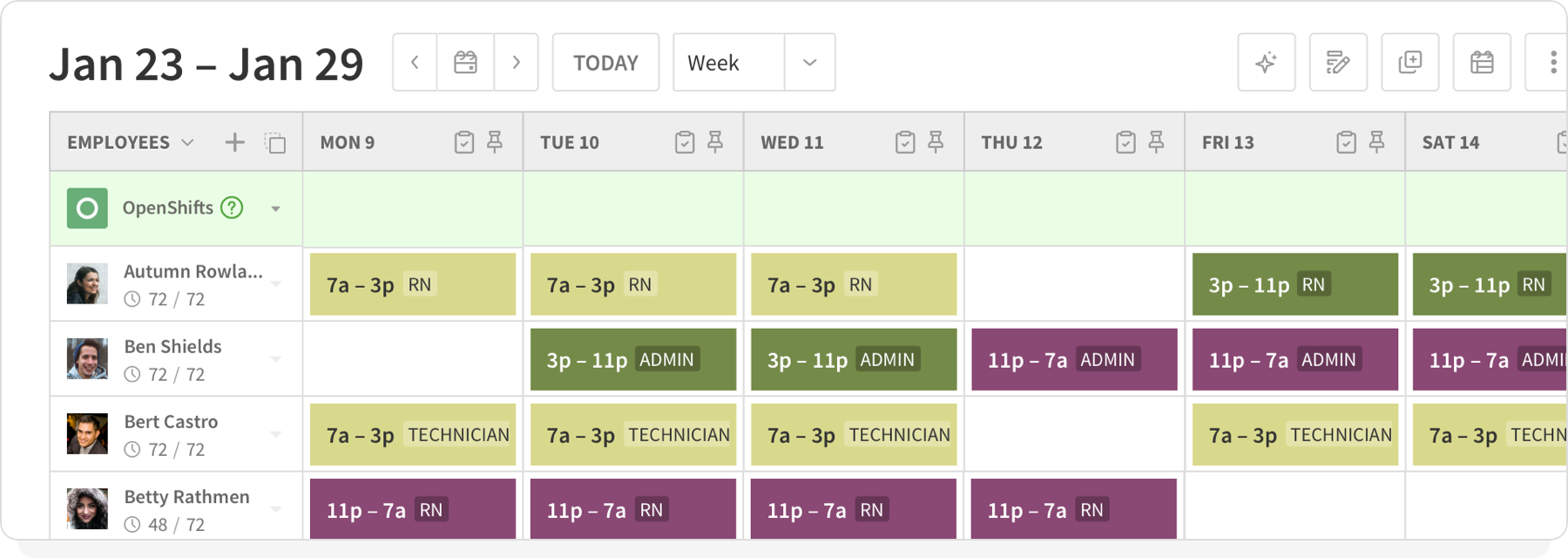
Task: Pin the Friday 13 column
Action: coord(1379,141)
